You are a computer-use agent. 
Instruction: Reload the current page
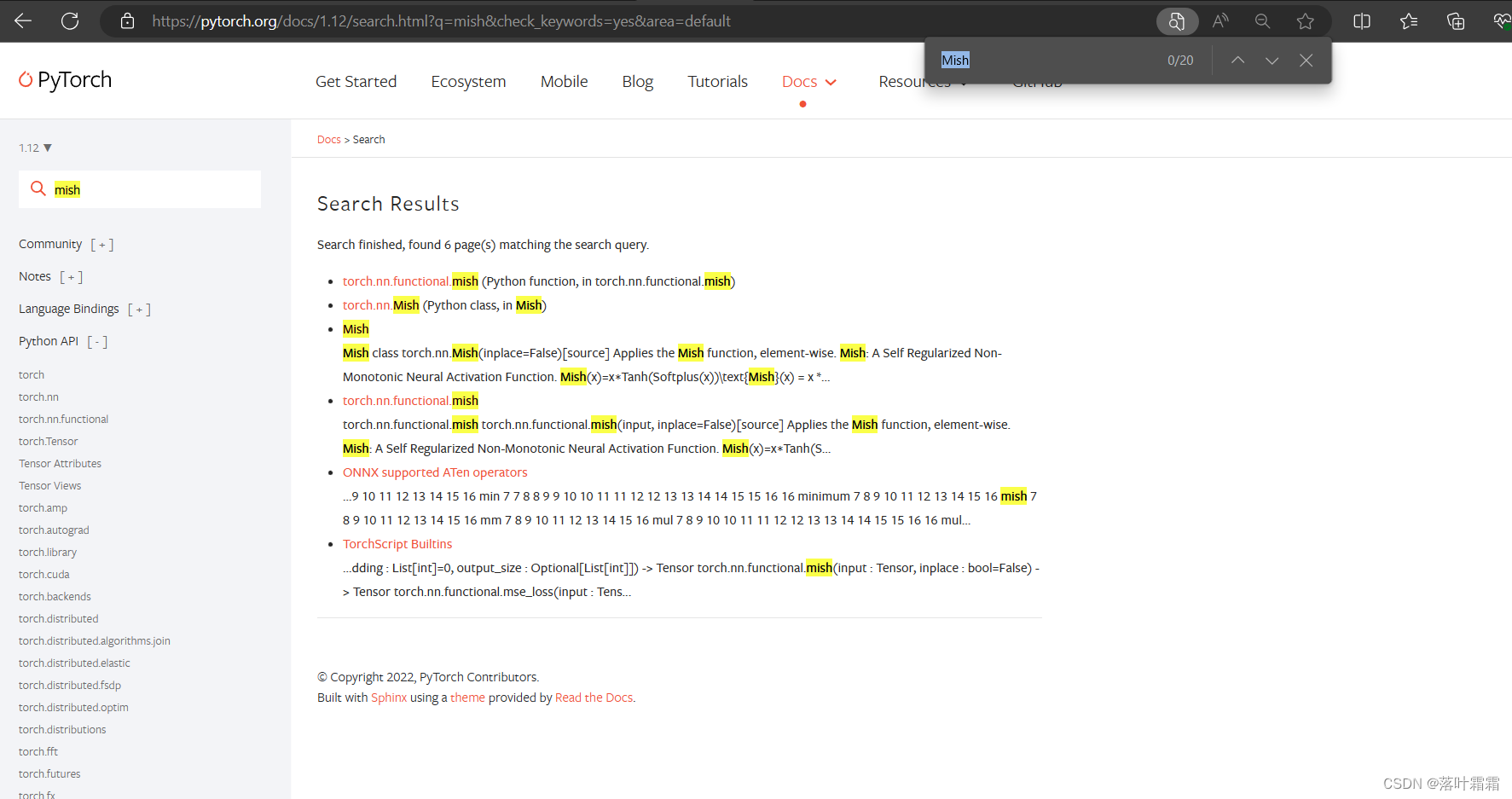coord(70,21)
